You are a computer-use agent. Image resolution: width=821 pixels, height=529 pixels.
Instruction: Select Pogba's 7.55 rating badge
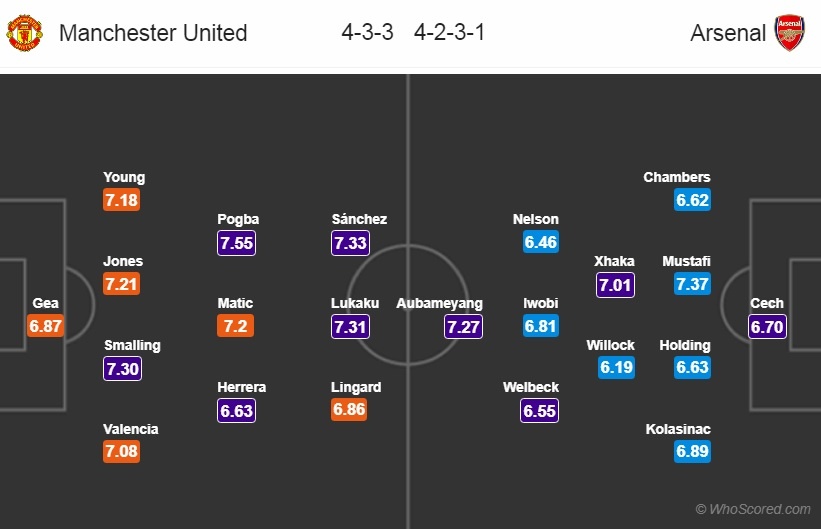point(236,242)
